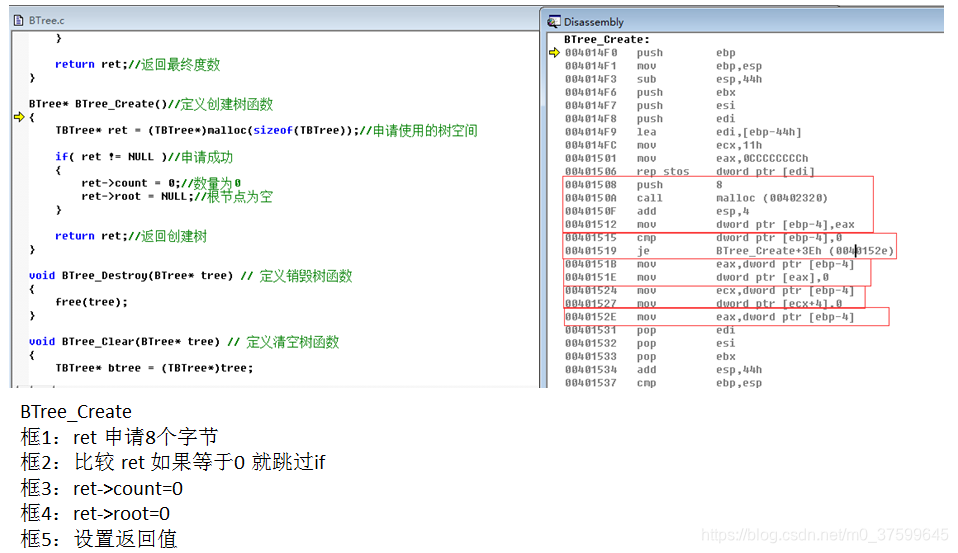Click the 'ret->count = 0;' source line
Image resolution: width=958 pixels, height=553 pixels.
[x=161, y=183]
